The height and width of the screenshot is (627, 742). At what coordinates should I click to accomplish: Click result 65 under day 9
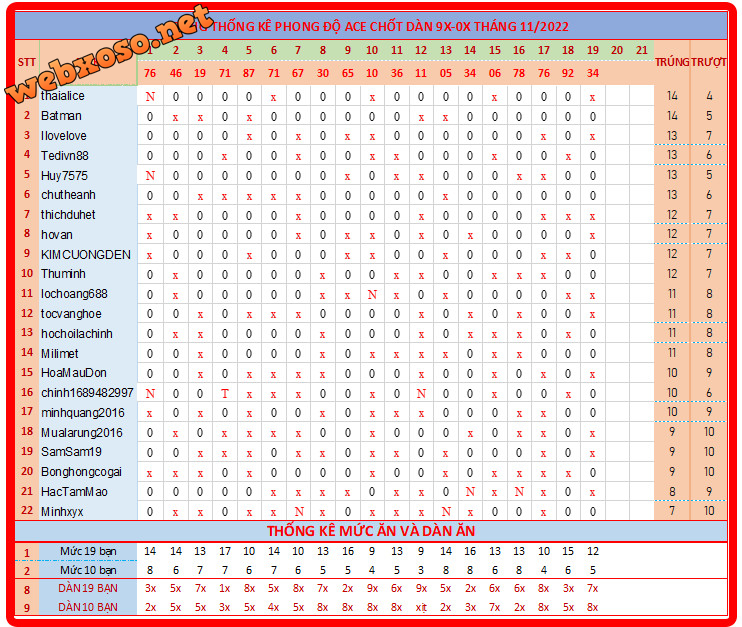pos(347,73)
